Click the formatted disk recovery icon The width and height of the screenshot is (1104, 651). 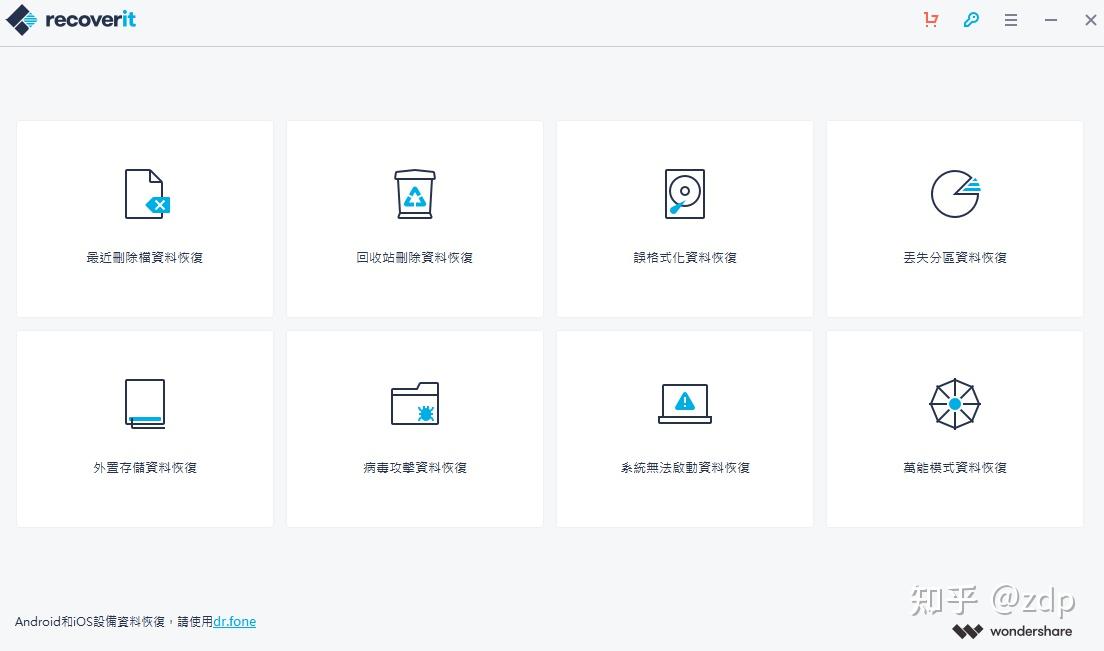tap(685, 194)
